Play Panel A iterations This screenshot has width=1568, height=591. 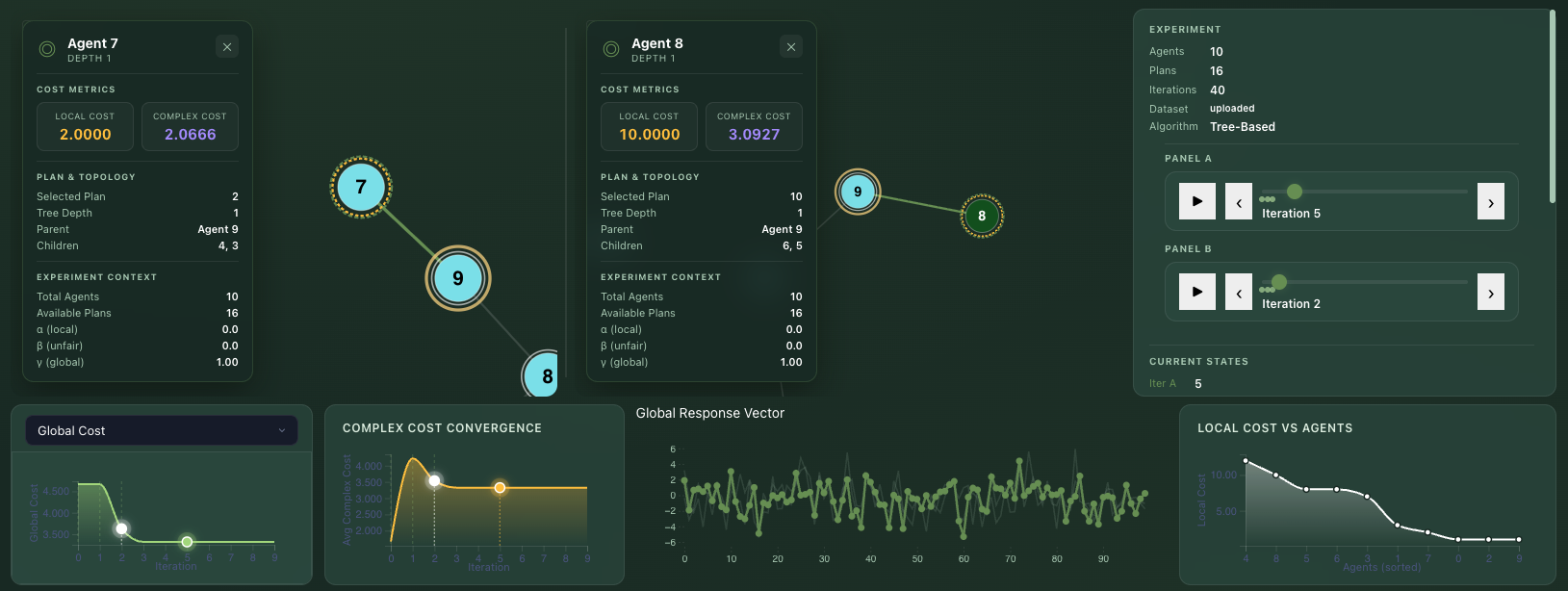pos(1197,201)
